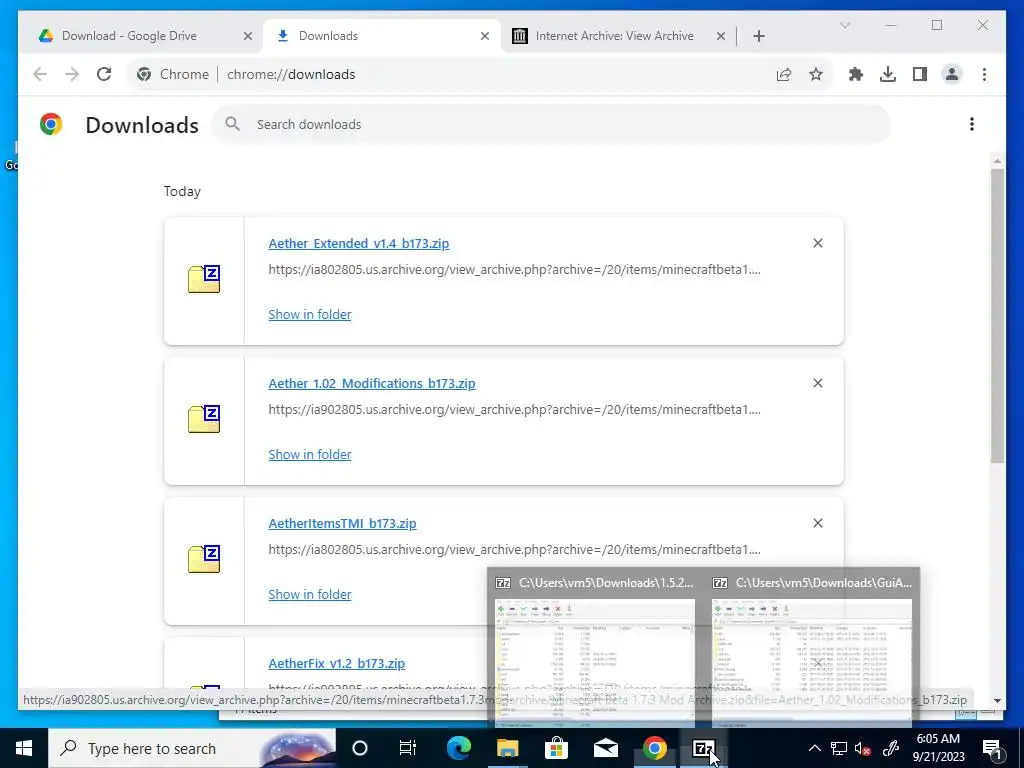Click the zip file icon for AetherItemsTMI

204,558
